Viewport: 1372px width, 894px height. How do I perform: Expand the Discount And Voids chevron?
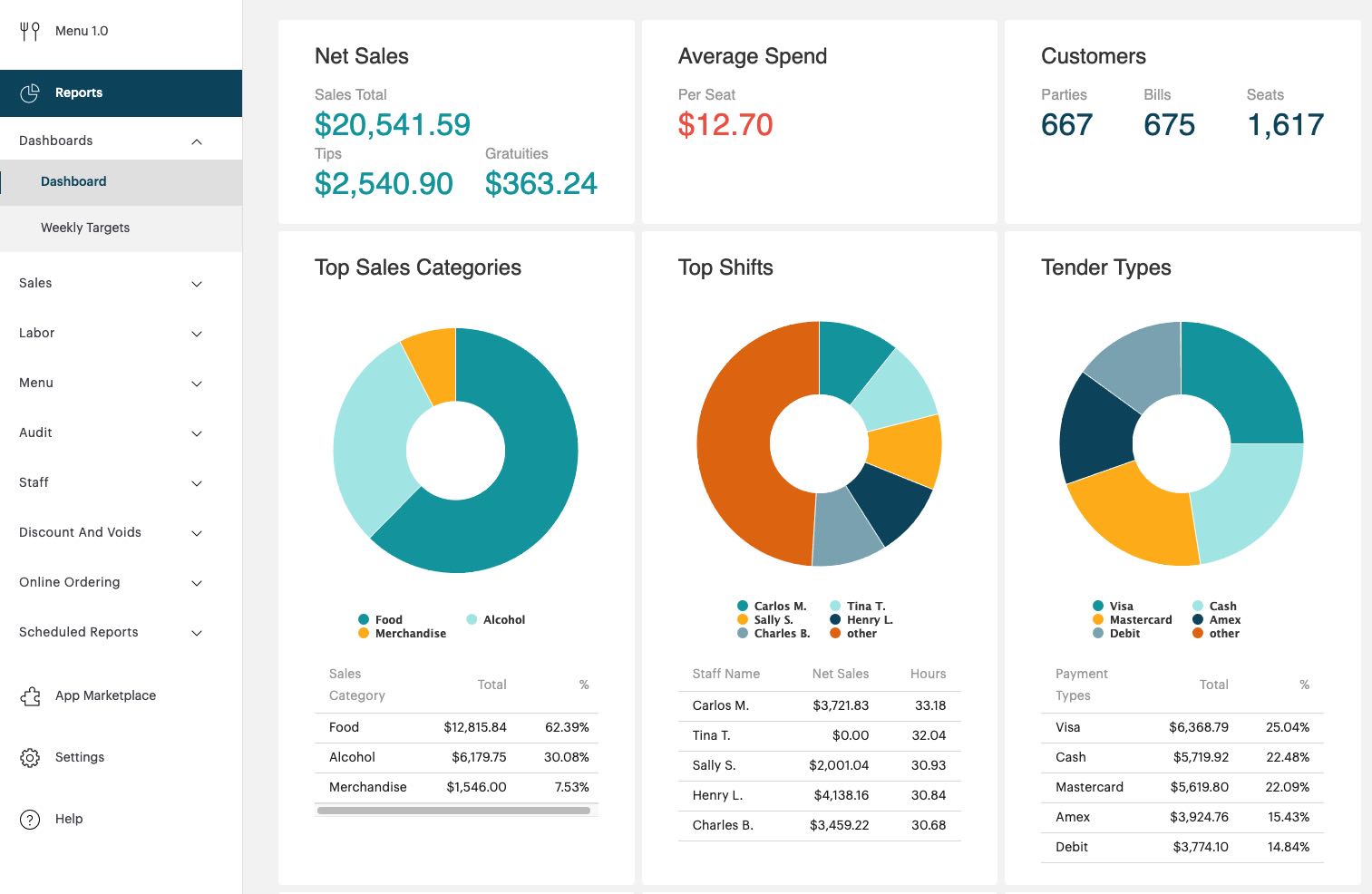point(197,533)
